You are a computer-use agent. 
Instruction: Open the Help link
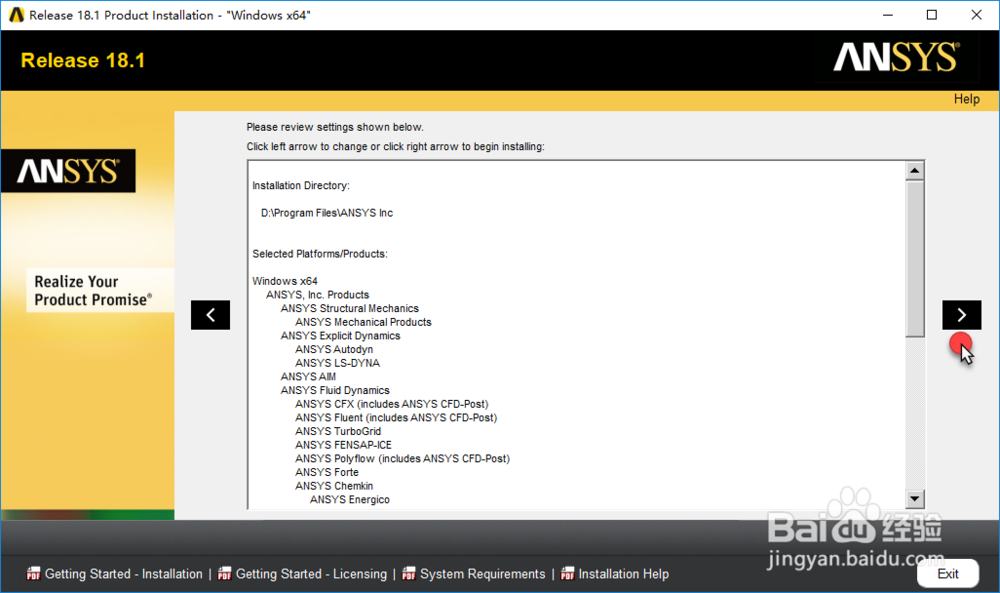(966, 99)
